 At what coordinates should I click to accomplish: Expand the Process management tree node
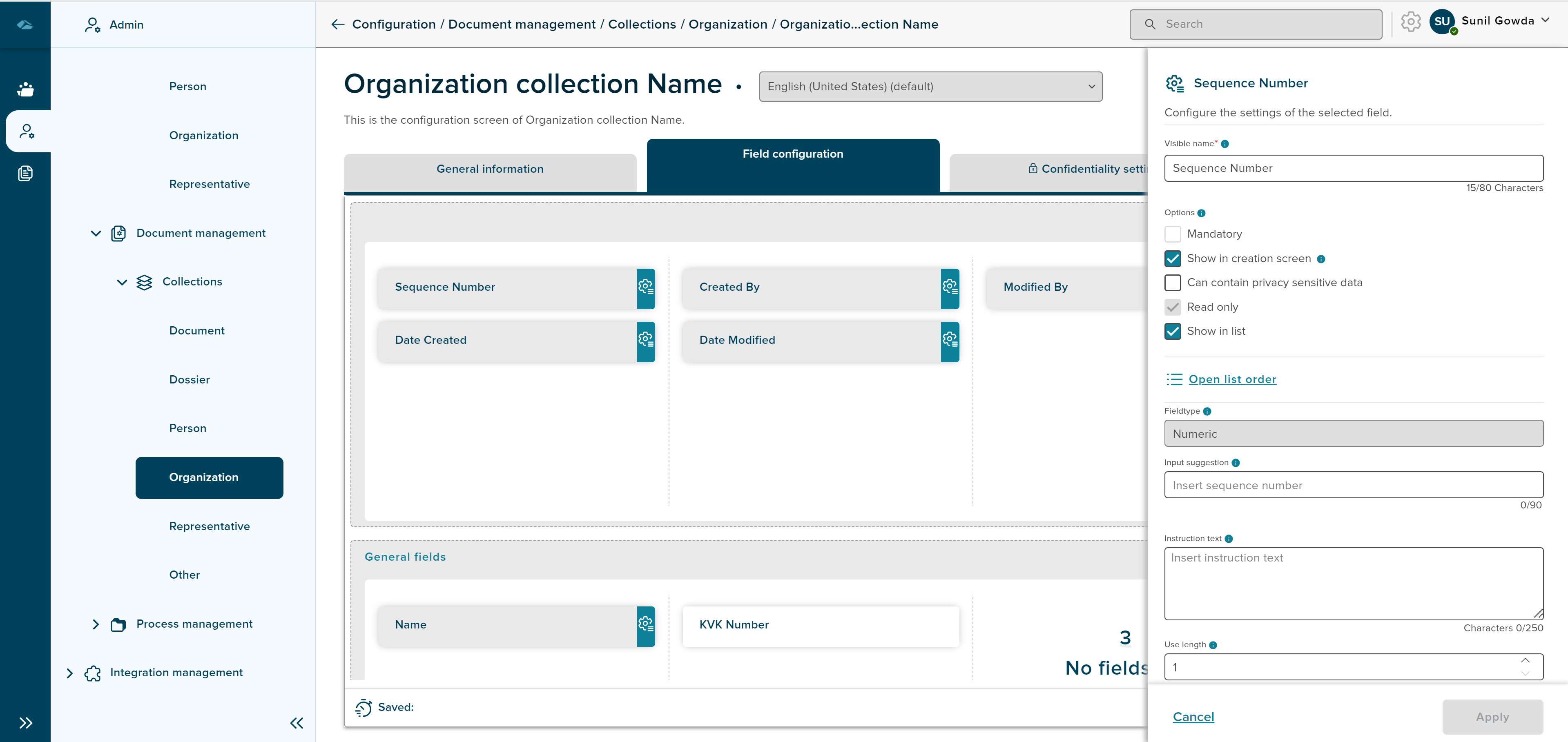pyautogui.click(x=96, y=624)
